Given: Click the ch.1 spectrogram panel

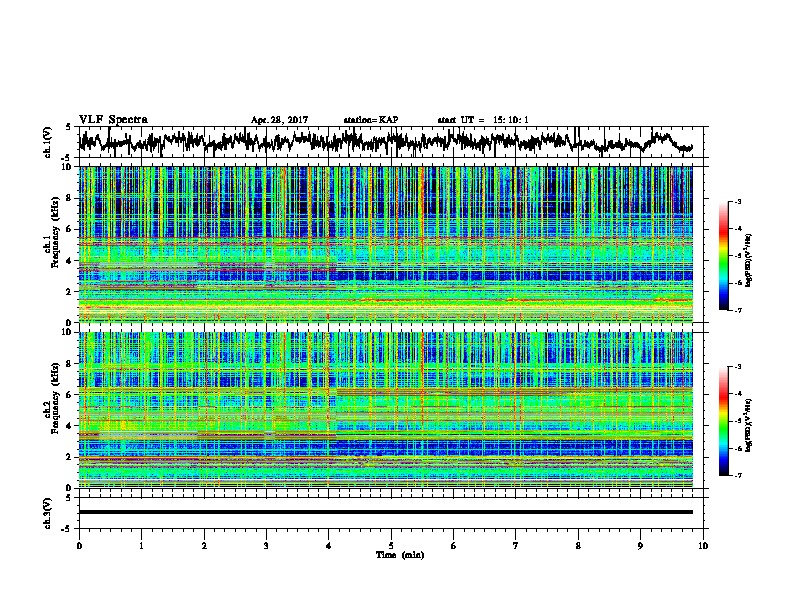Looking at the screenshot, I should click(385, 244).
